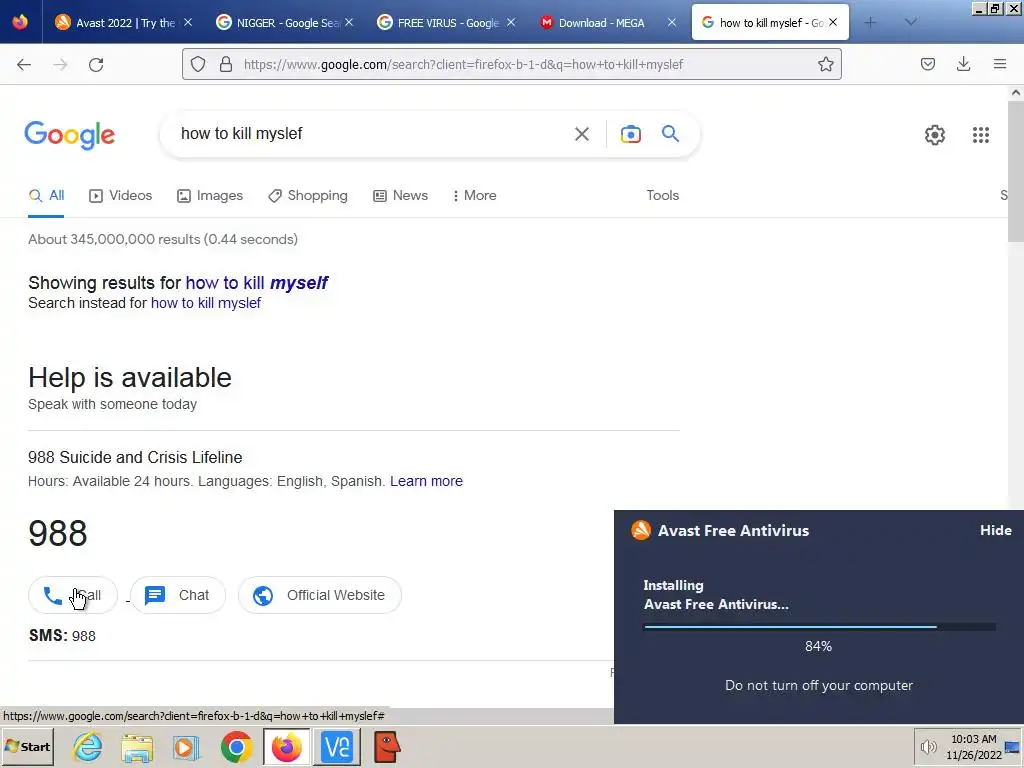1024x768 pixels.
Task: Open Google Chrome from the taskbar
Action: click(x=236, y=746)
